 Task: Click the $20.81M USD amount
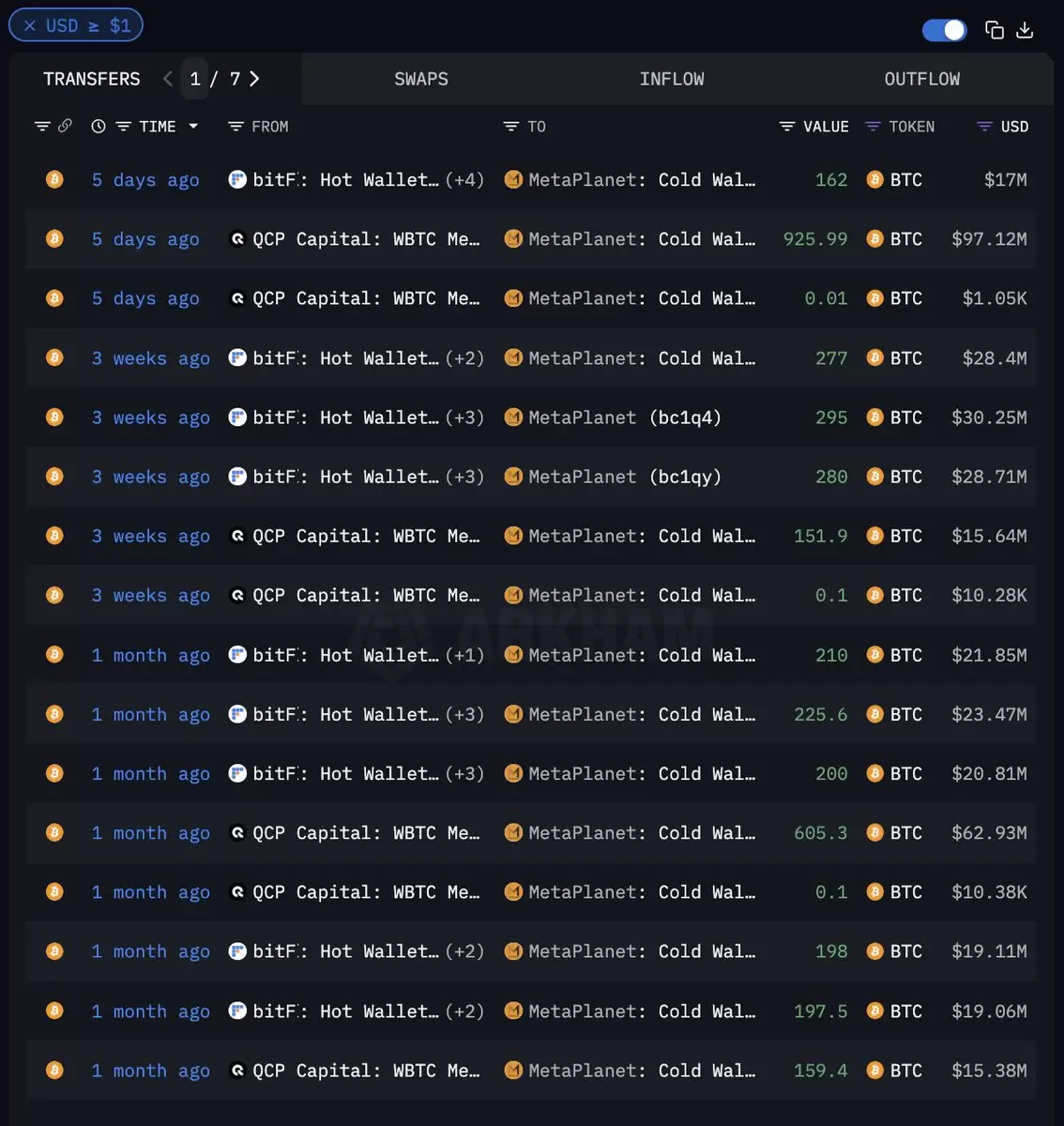[989, 774]
